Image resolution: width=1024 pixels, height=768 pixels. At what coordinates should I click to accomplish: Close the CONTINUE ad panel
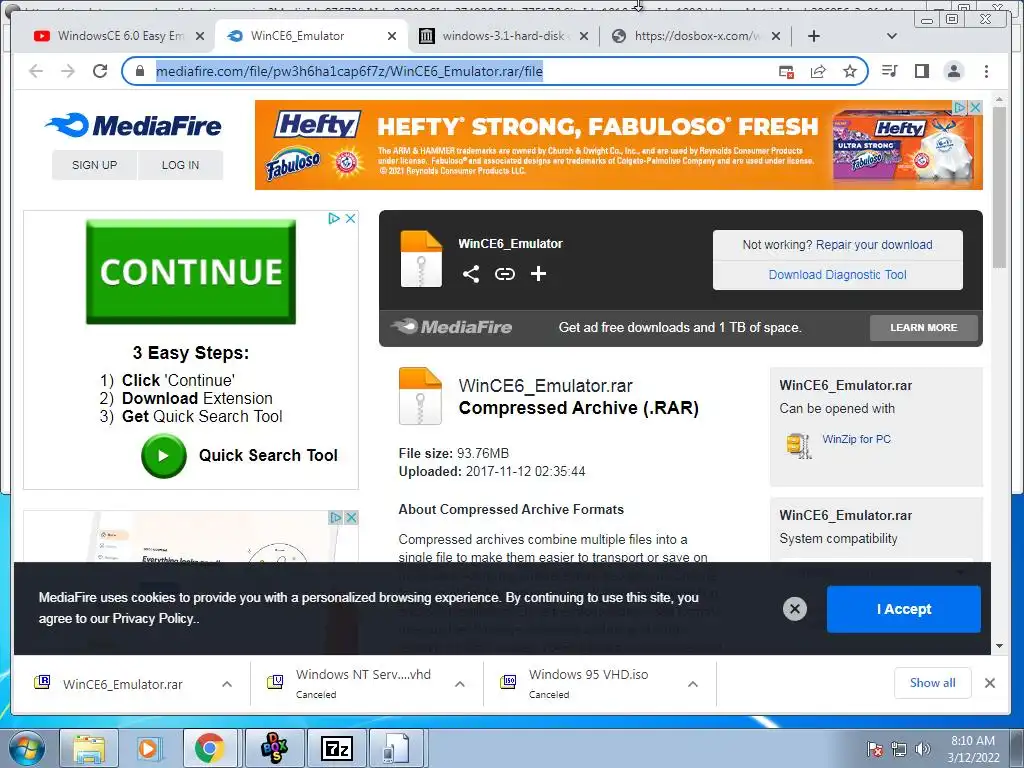point(350,218)
